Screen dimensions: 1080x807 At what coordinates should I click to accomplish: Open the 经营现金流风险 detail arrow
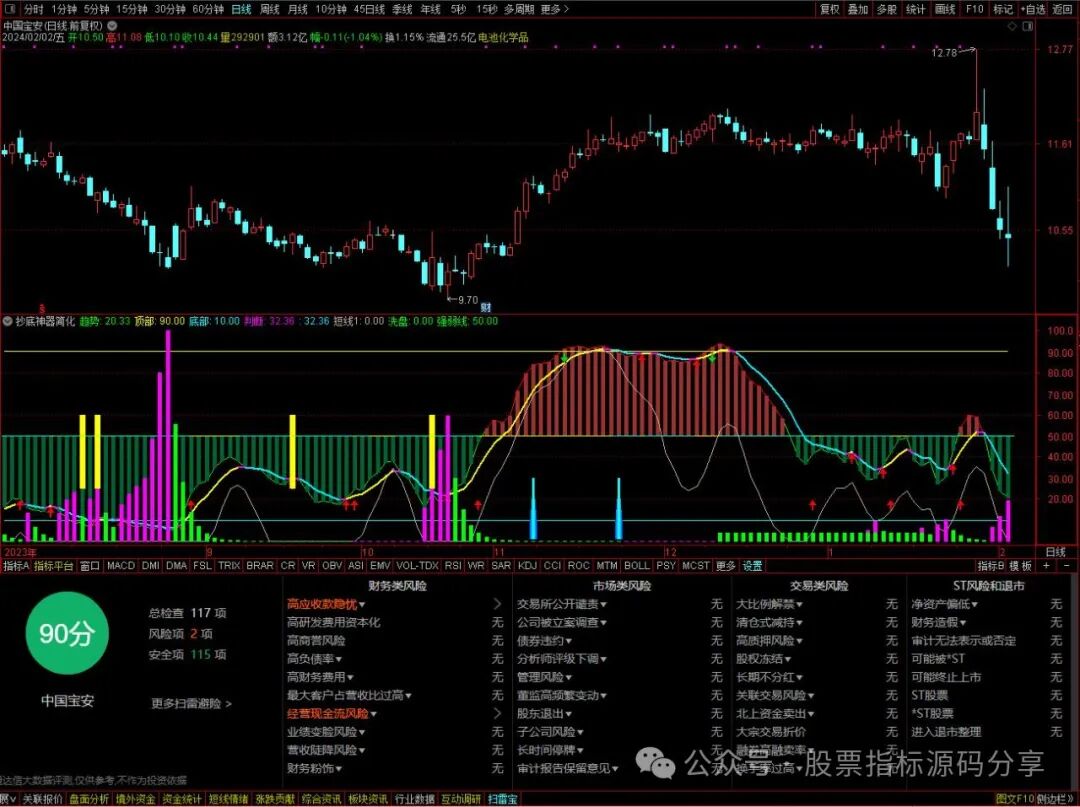pos(498,713)
